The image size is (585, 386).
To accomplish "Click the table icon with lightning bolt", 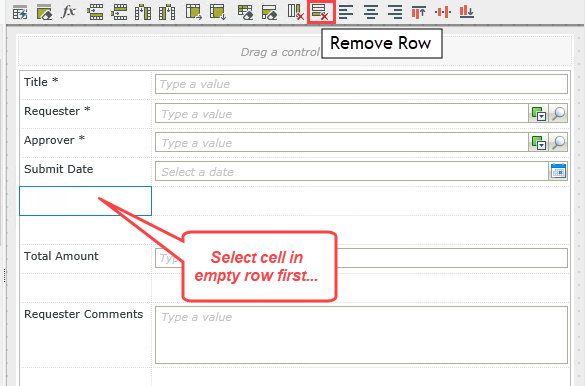I will pos(20,12).
